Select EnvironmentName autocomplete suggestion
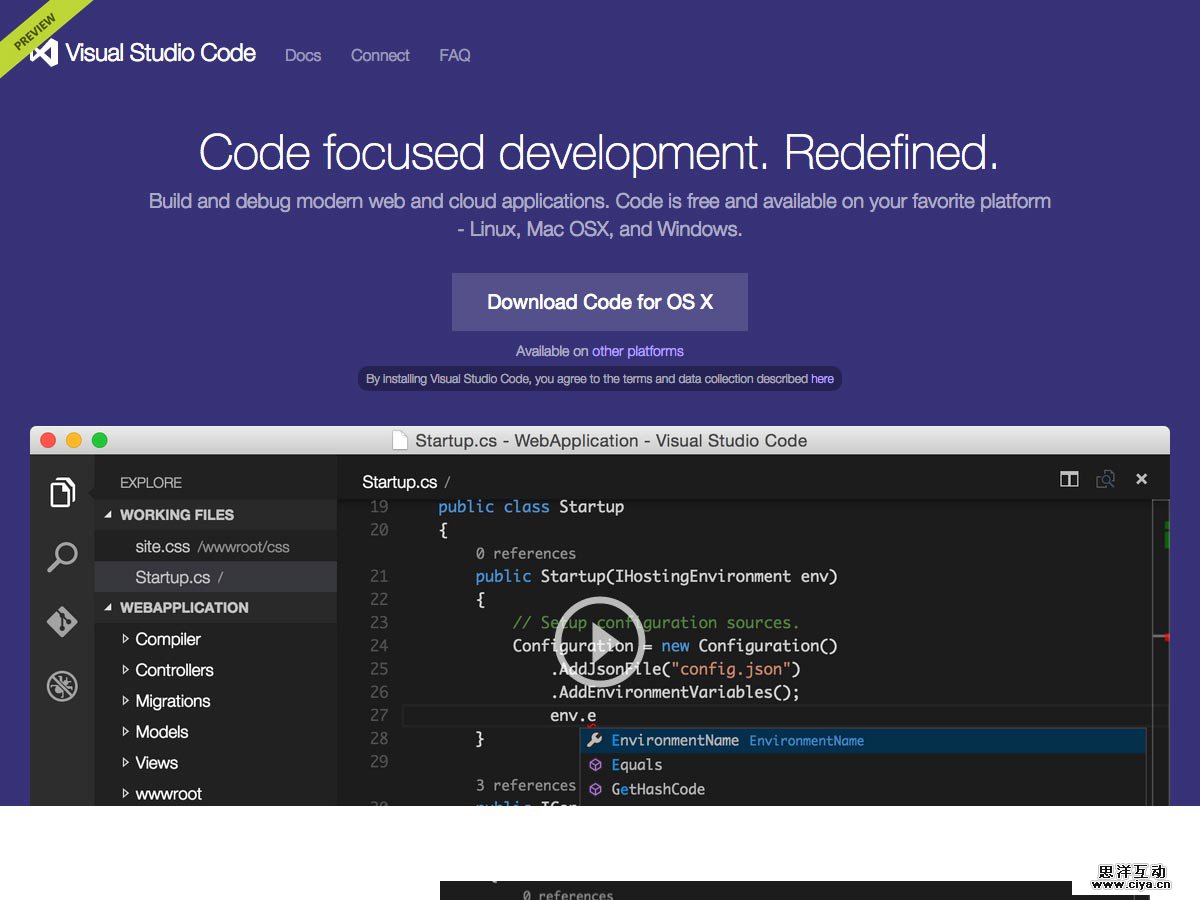 coord(675,741)
